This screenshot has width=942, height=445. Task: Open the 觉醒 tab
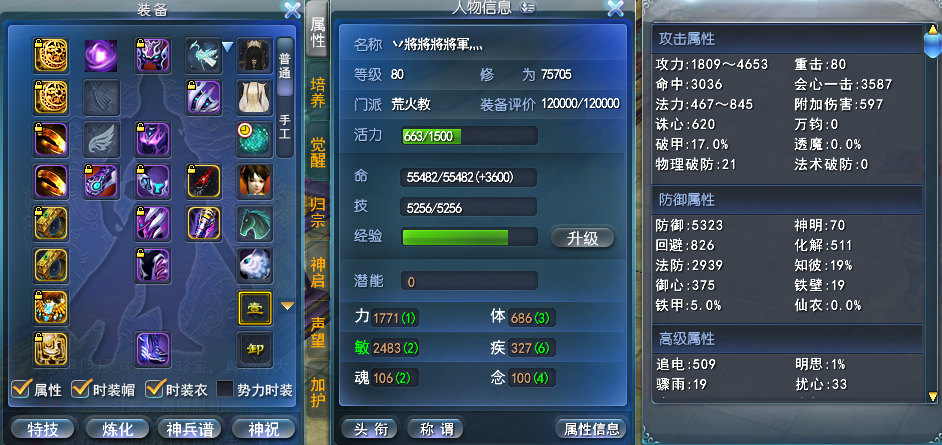(x=317, y=152)
